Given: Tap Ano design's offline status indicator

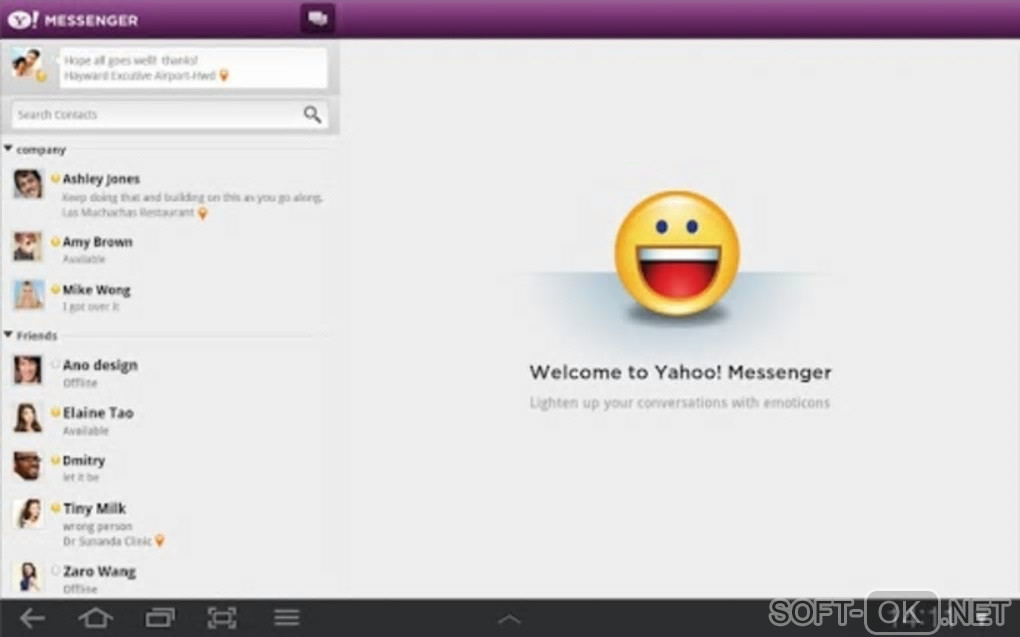Looking at the screenshot, I should pyautogui.click(x=56, y=364).
